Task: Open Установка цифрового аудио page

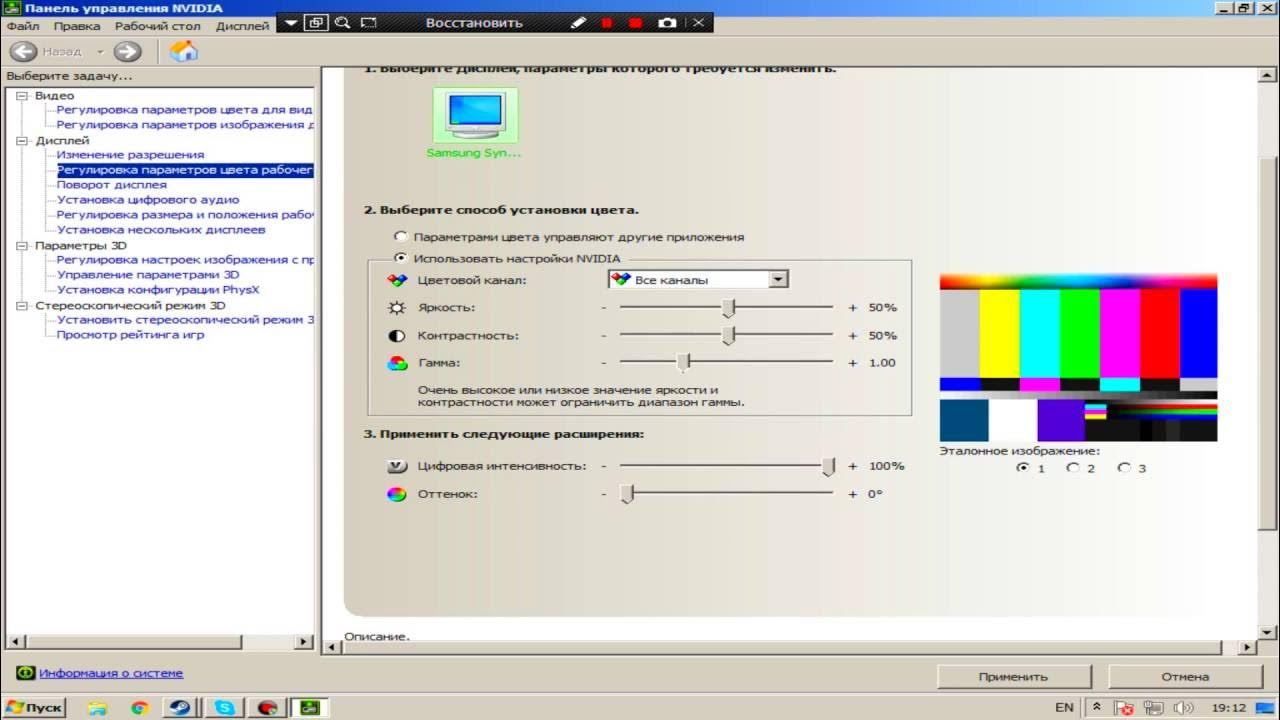Action: (148, 200)
